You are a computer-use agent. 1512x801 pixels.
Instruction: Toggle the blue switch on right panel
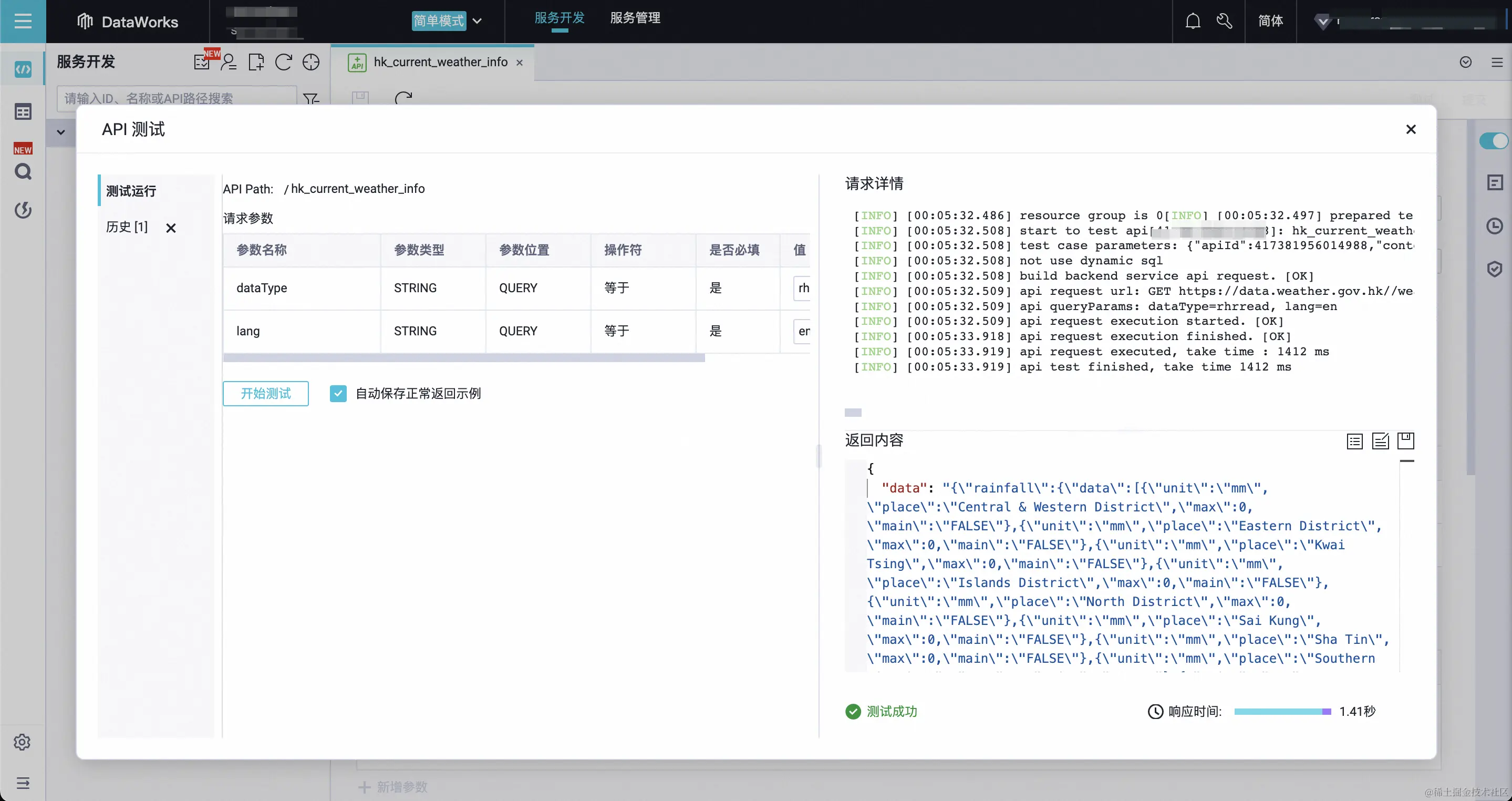(1494, 141)
